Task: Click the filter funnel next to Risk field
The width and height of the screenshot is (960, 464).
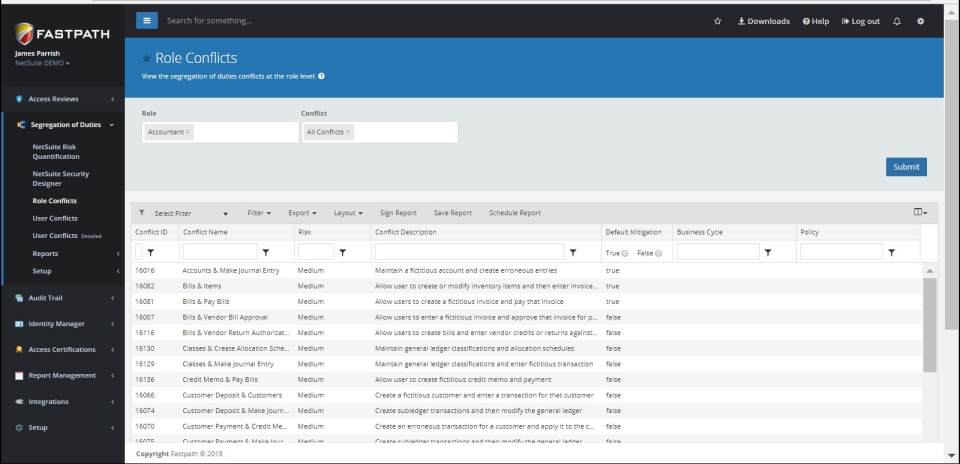Action: coord(343,252)
